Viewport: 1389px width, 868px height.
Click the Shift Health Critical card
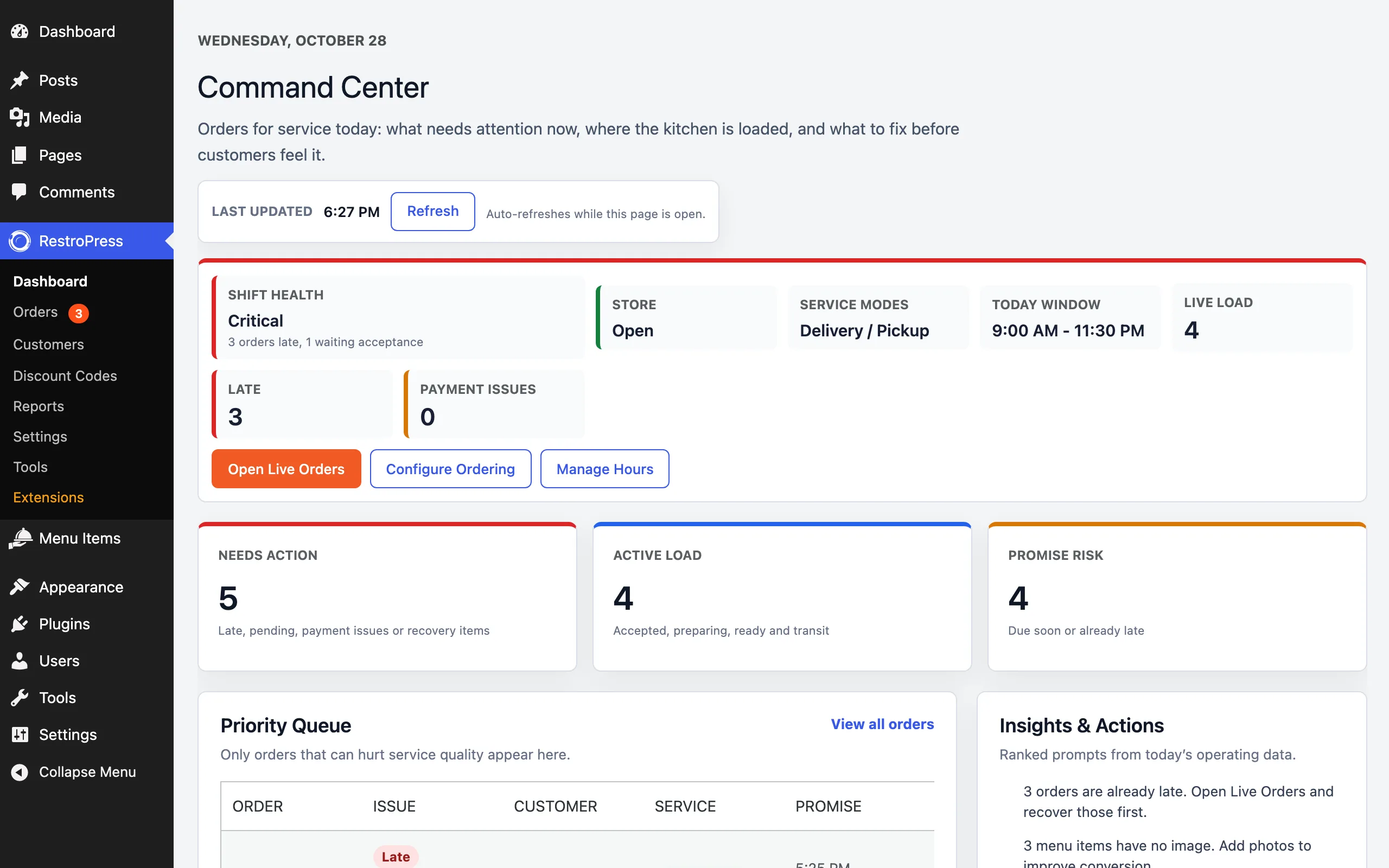(x=398, y=317)
